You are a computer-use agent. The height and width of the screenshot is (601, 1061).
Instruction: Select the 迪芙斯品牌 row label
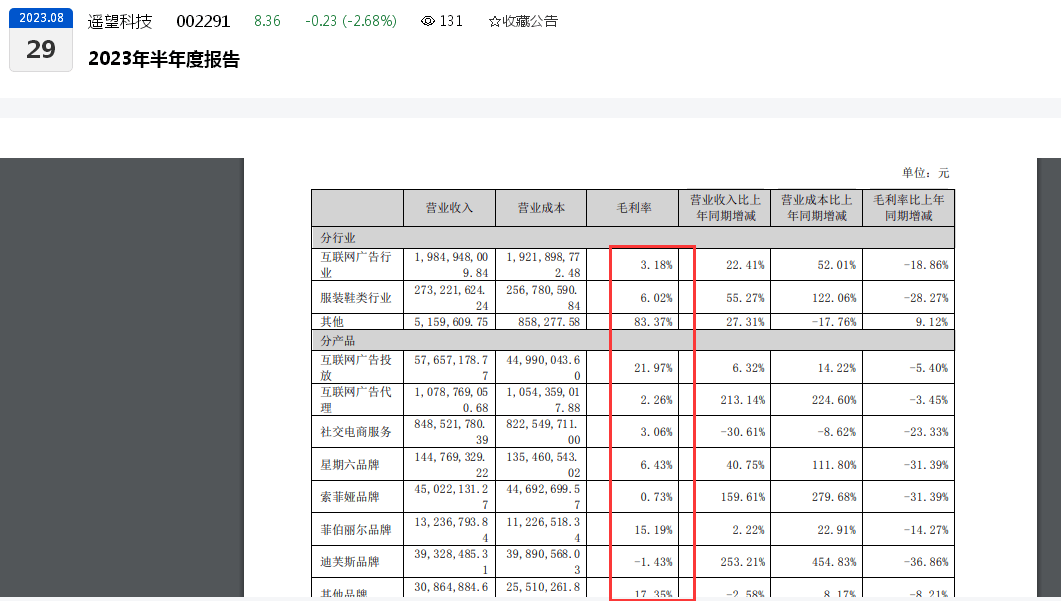pos(350,562)
